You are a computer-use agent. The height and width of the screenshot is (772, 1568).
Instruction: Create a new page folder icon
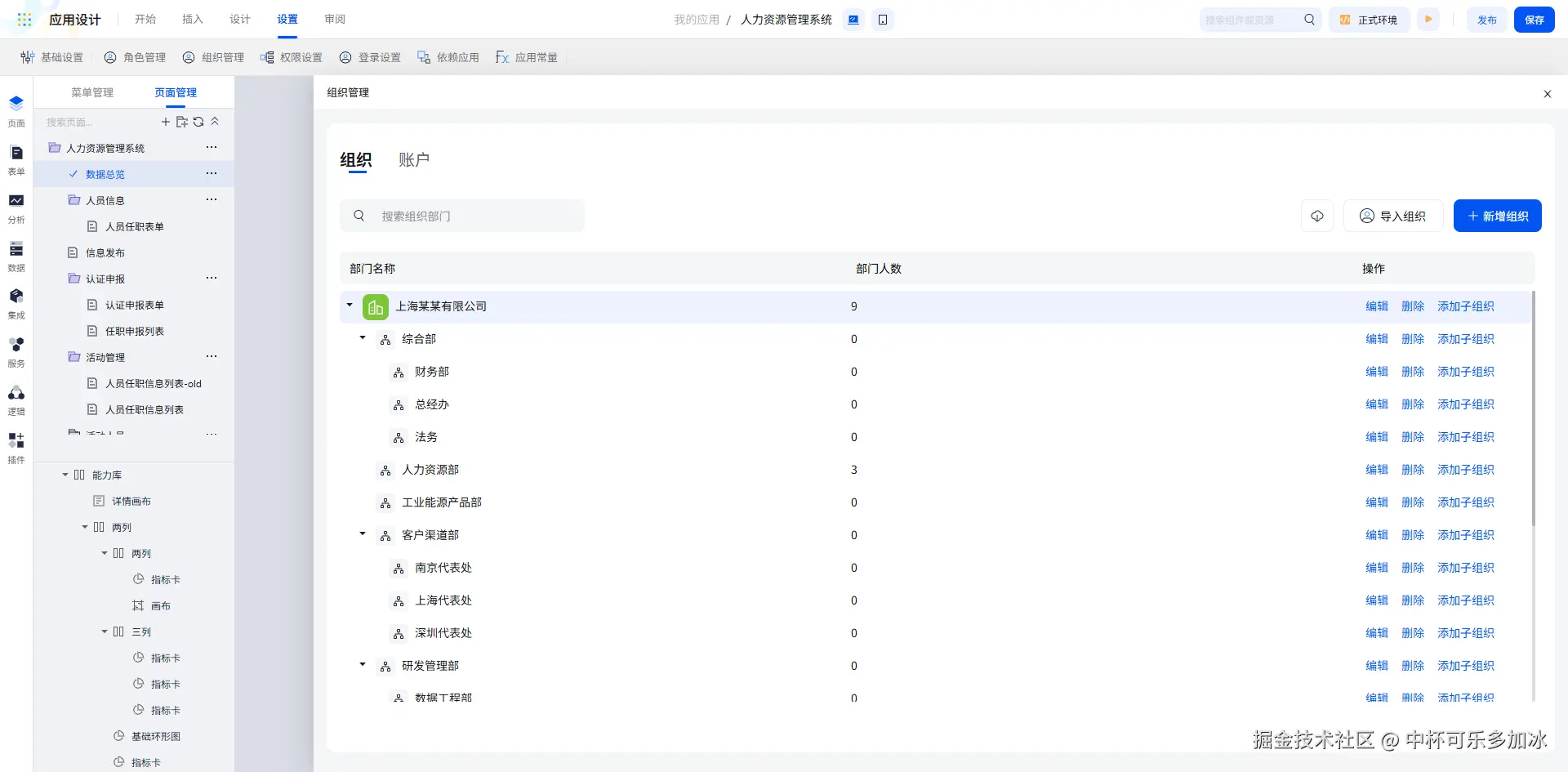pos(182,122)
